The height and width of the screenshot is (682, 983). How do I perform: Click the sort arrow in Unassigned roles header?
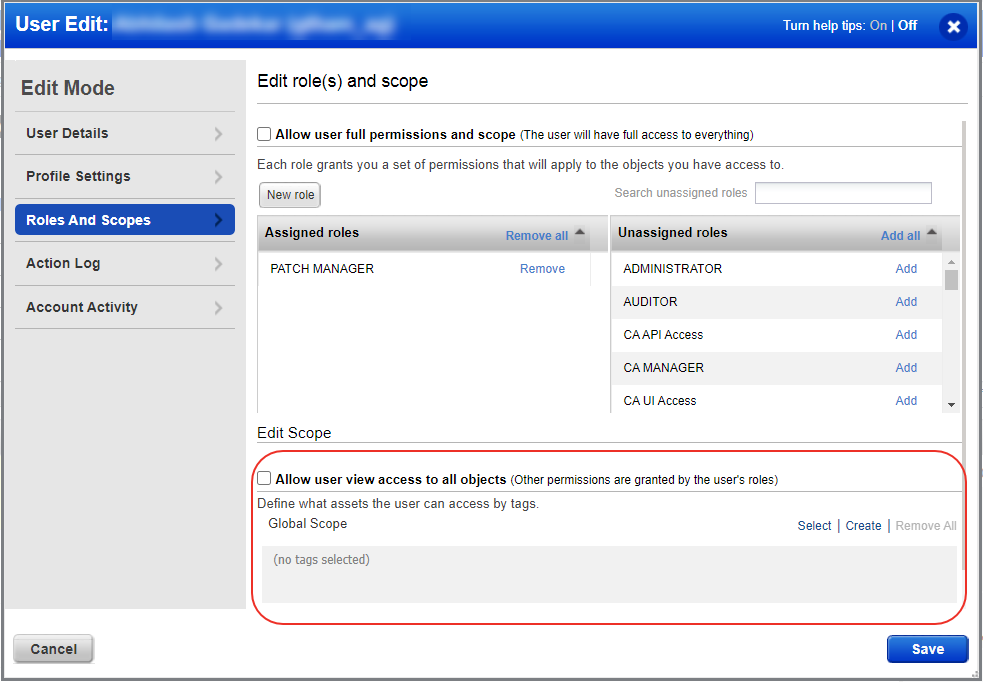[x=932, y=233]
